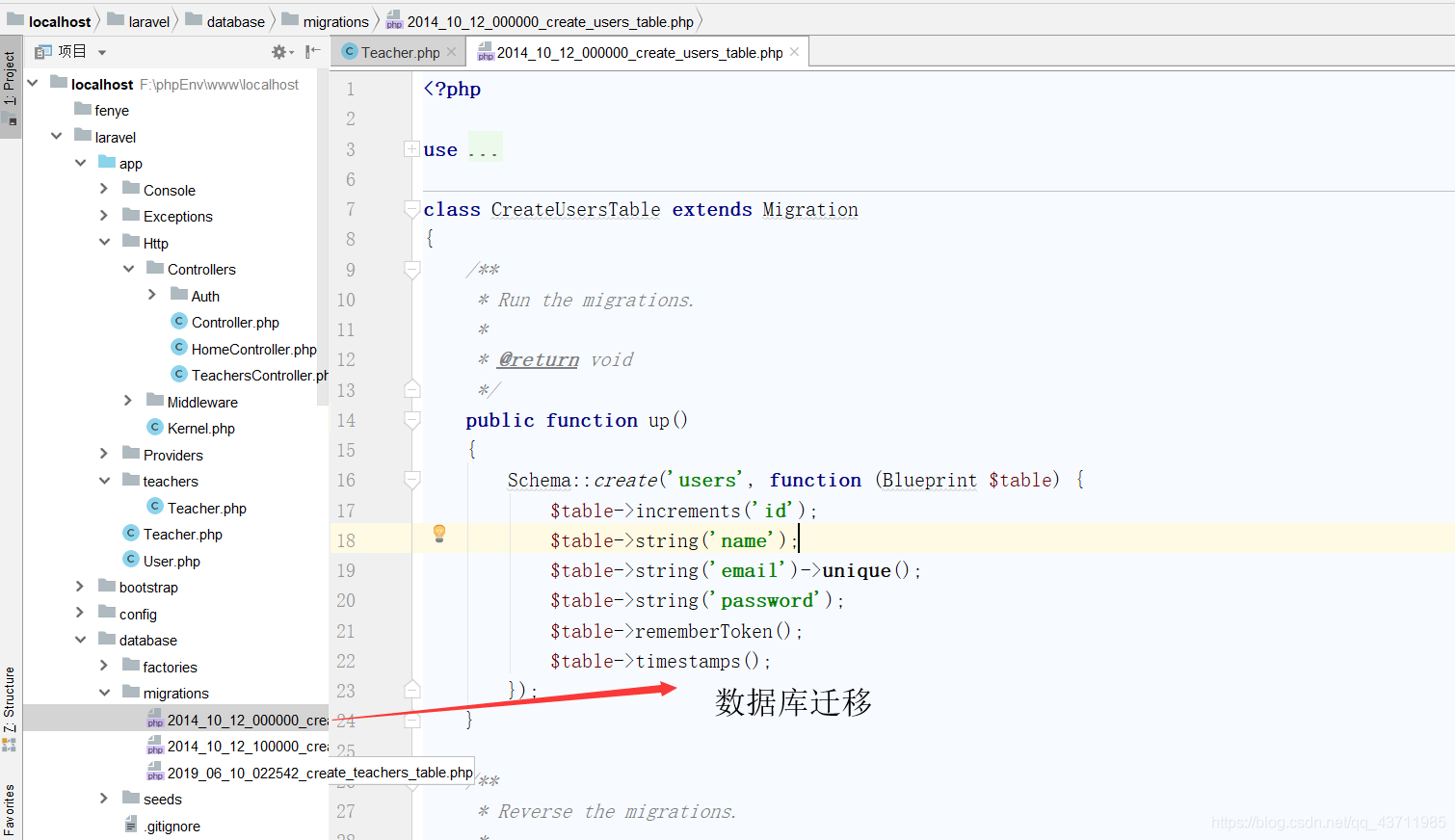Image resolution: width=1455 pixels, height=840 pixels.
Task: Click the 'unique' method call on line 19
Action: point(857,570)
